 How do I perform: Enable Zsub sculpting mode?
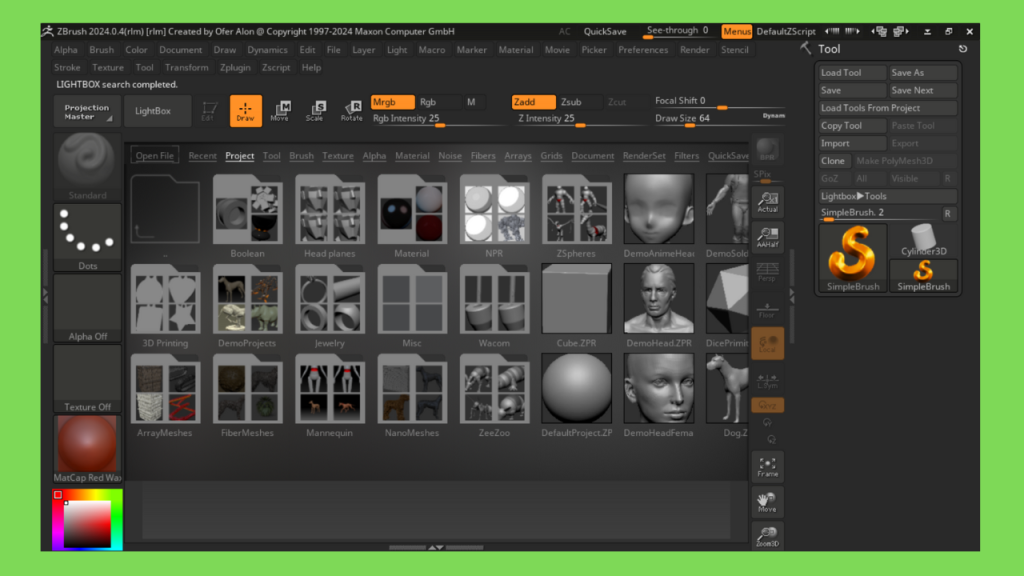coord(571,102)
